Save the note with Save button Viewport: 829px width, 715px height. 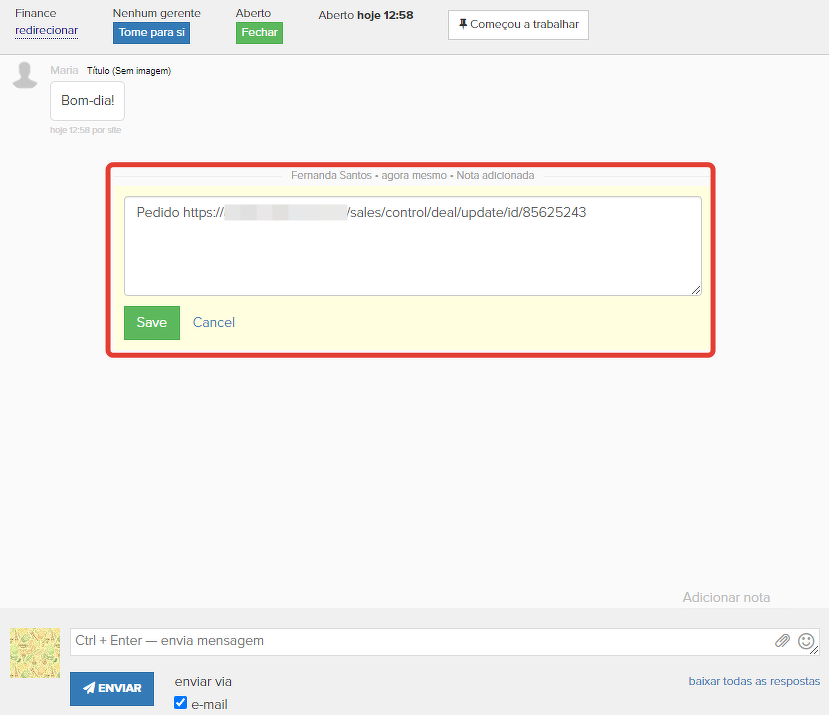tap(152, 323)
